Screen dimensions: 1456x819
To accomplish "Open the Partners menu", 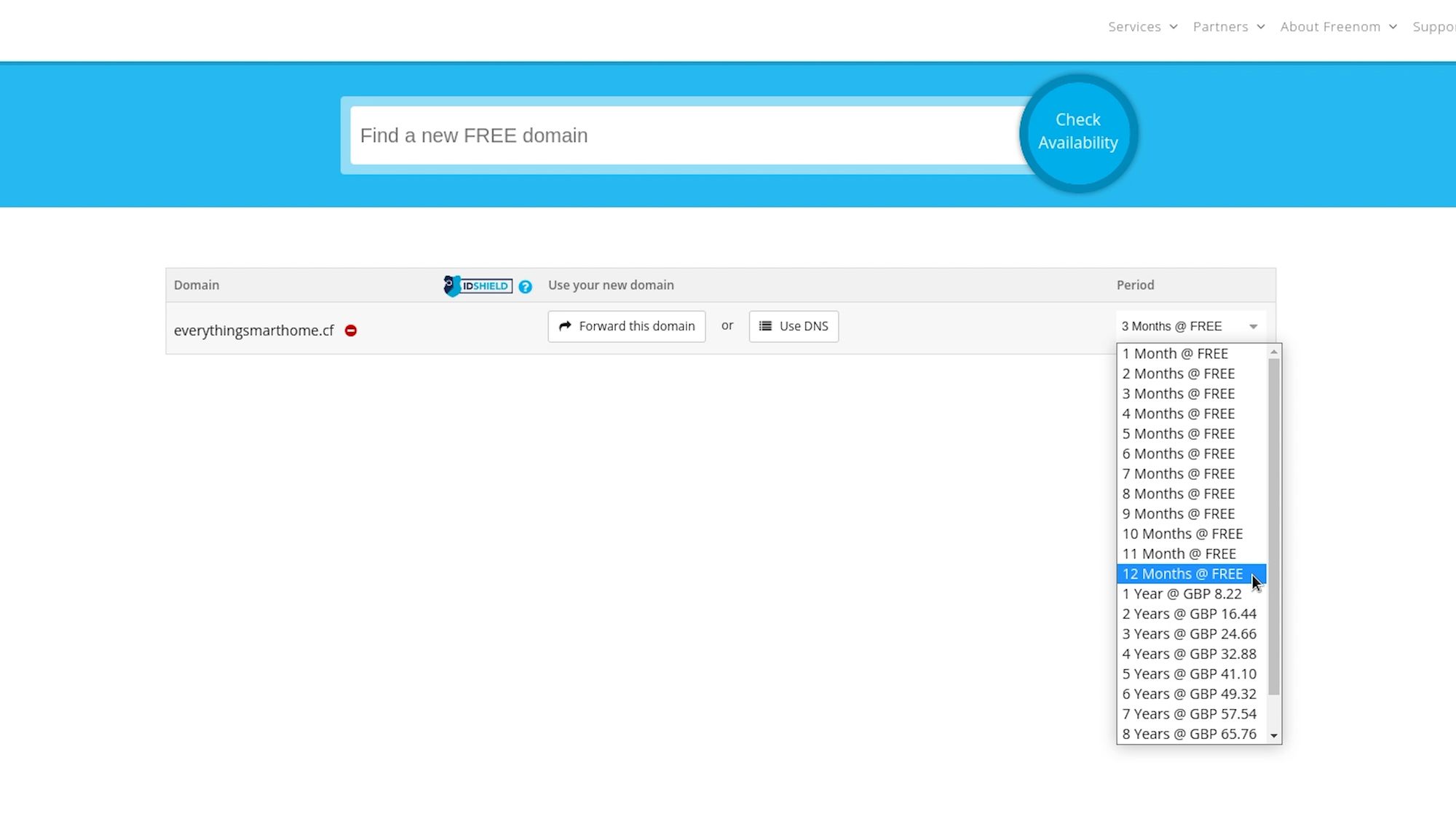I will pyautogui.click(x=1229, y=27).
